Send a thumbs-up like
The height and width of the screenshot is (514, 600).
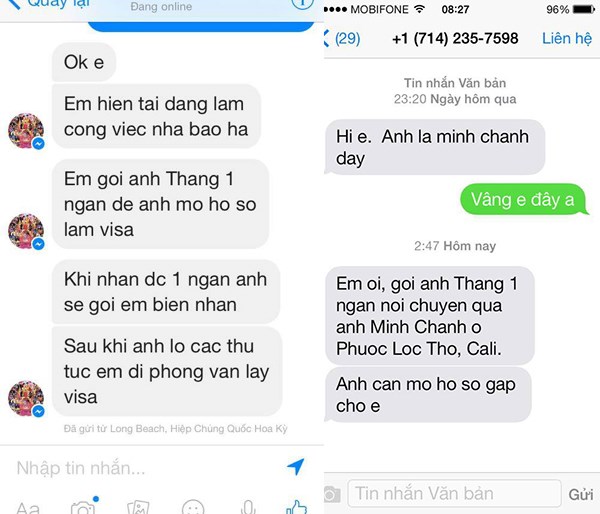297,507
